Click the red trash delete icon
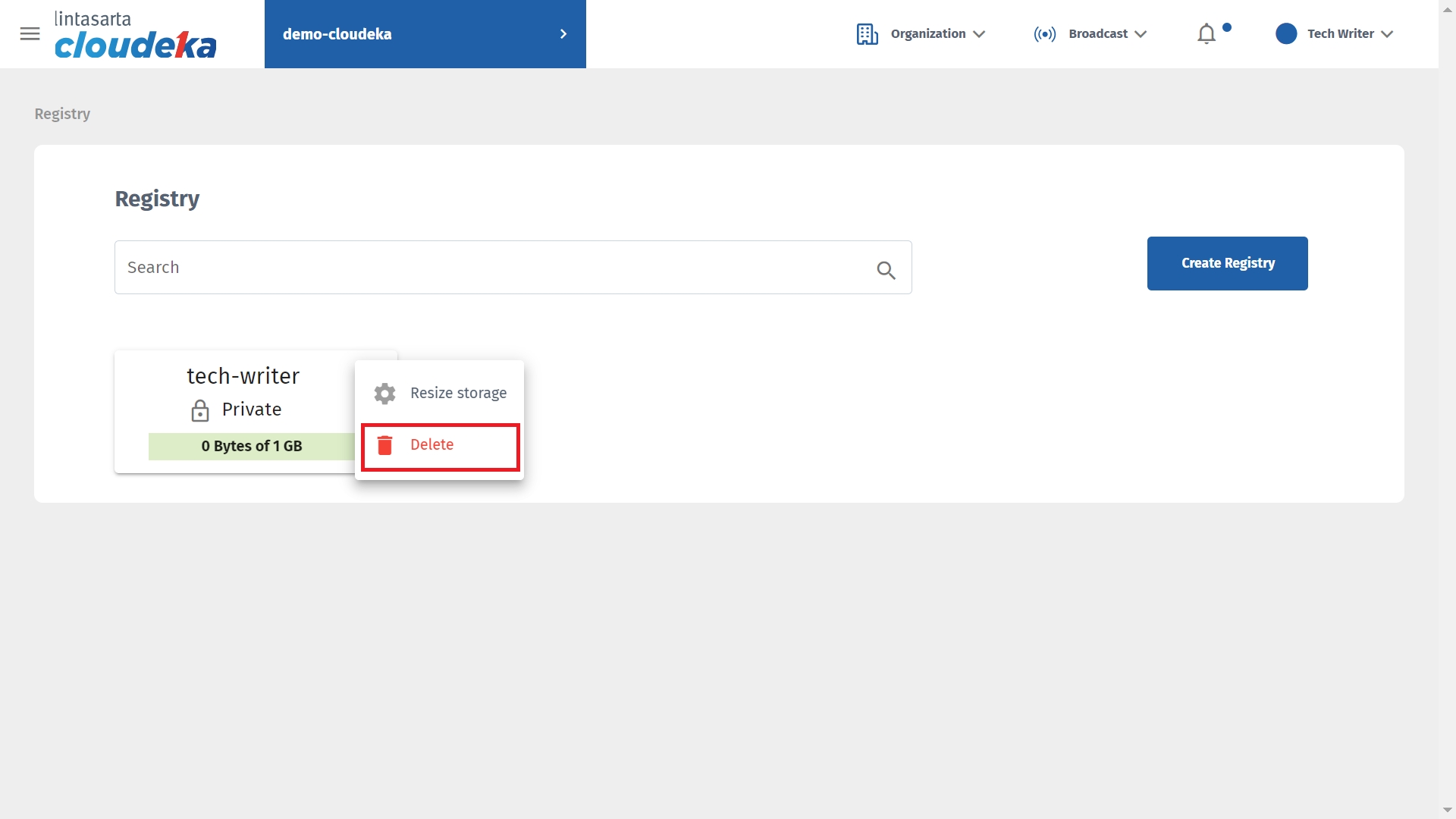 [x=385, y=445]
